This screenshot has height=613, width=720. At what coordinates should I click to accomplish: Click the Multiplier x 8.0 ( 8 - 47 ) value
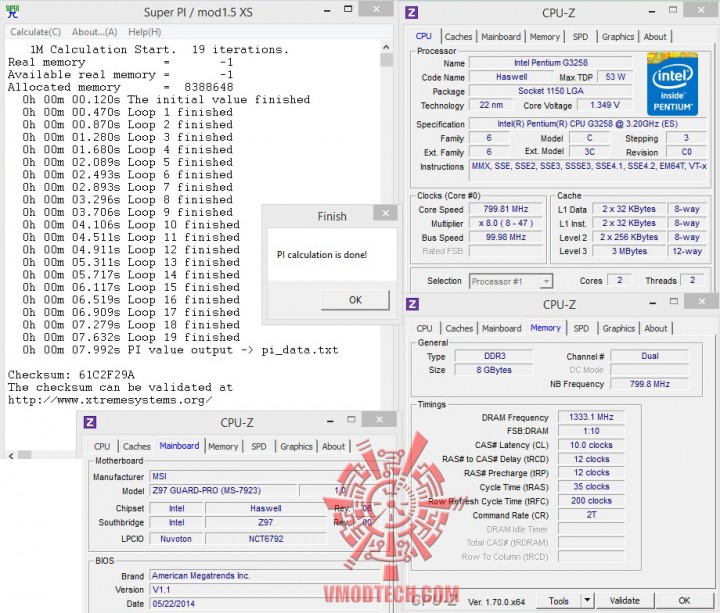point(506,223)
